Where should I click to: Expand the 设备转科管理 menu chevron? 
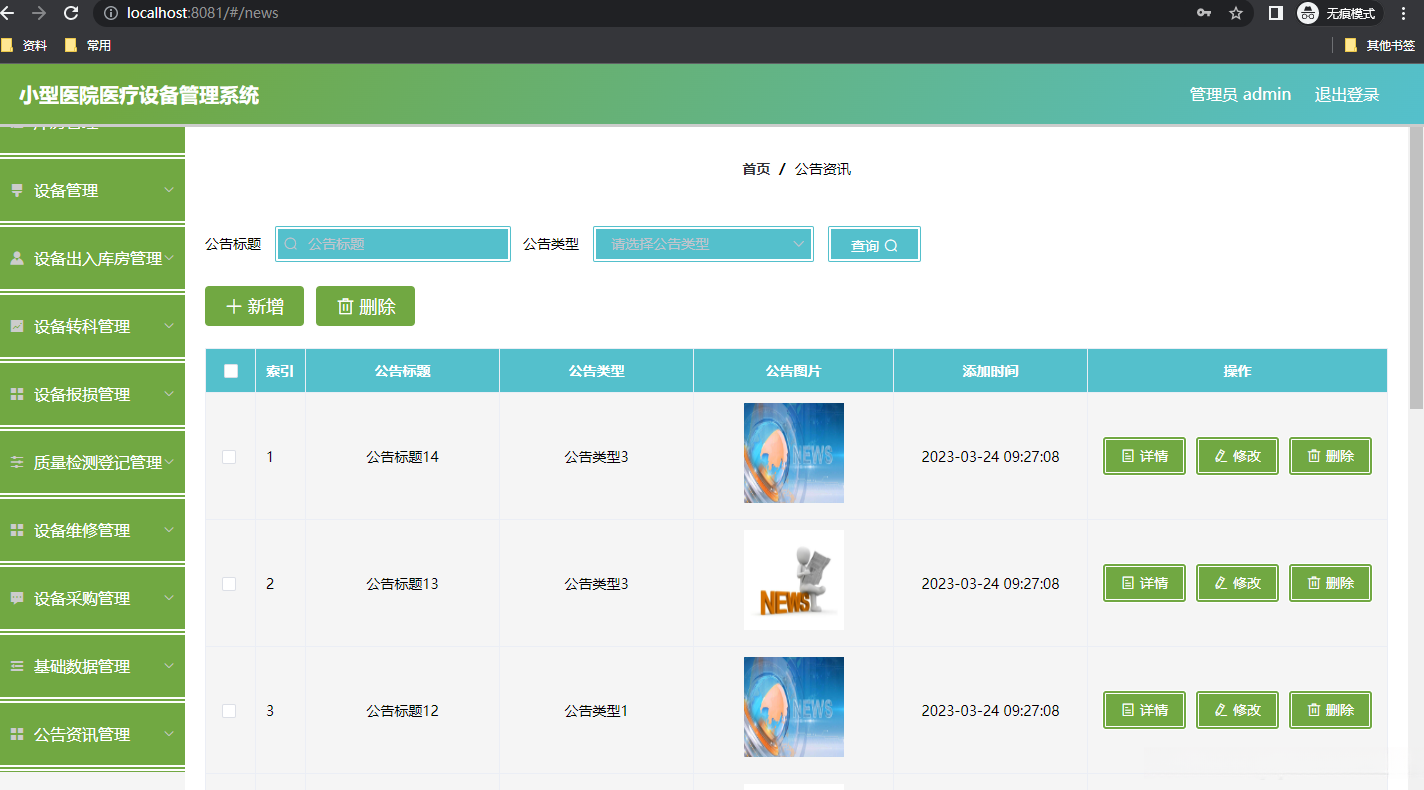click(169, 326)
